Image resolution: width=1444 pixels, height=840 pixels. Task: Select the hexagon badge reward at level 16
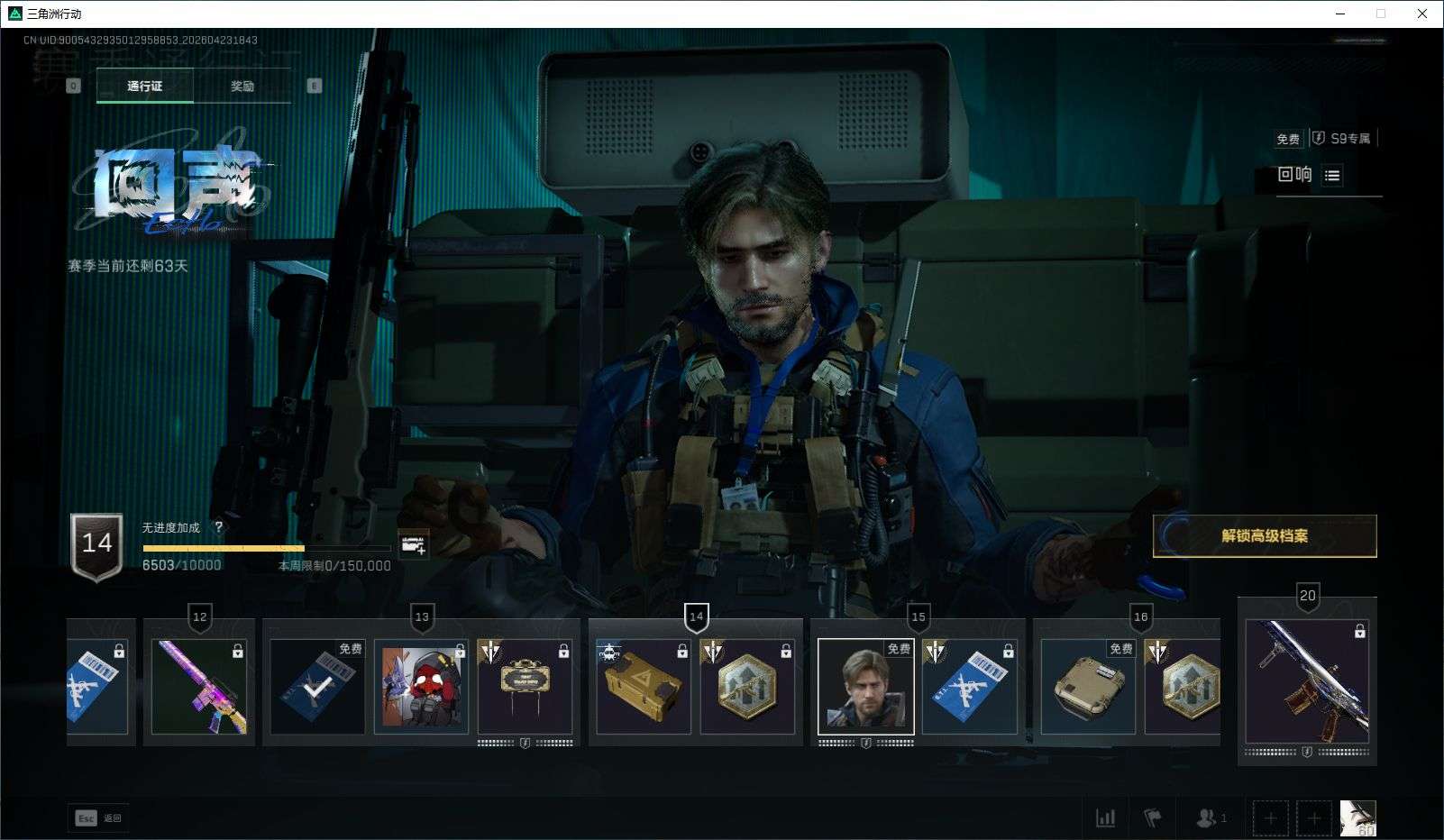click(1183, 687)
